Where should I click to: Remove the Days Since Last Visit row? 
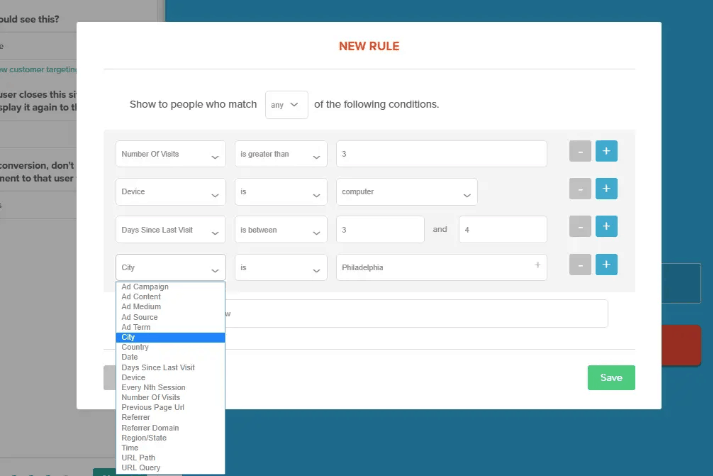pyautogui.click(x=580, y=226)
